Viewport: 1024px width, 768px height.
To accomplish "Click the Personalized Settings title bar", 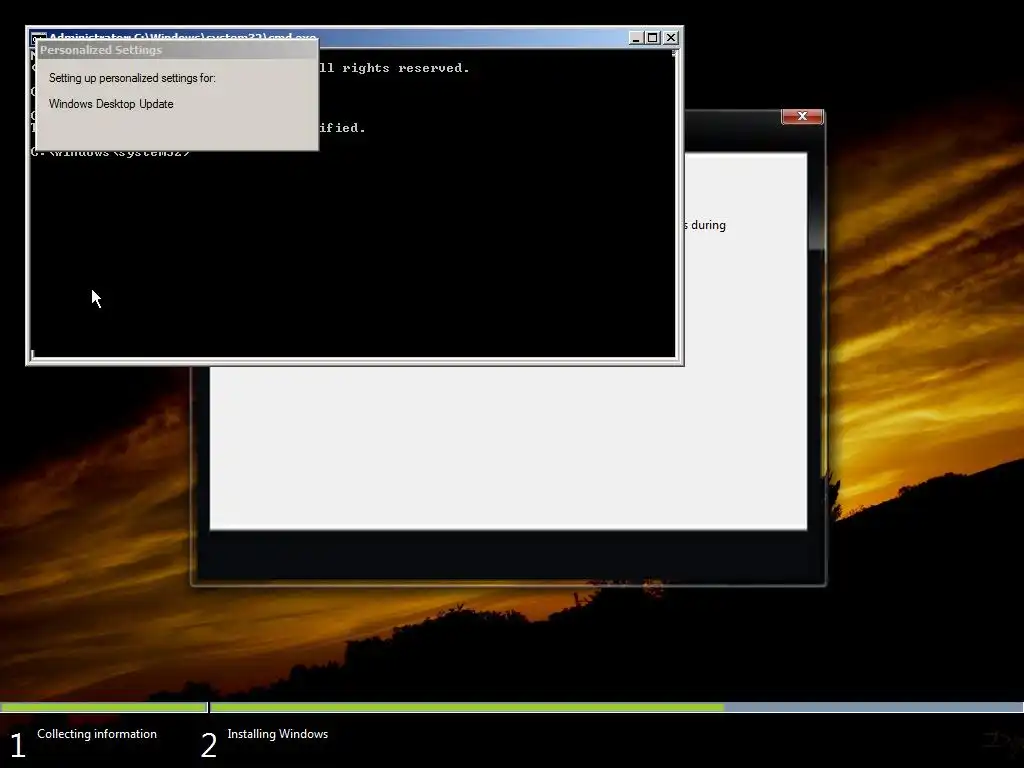I will coord(177,50).
